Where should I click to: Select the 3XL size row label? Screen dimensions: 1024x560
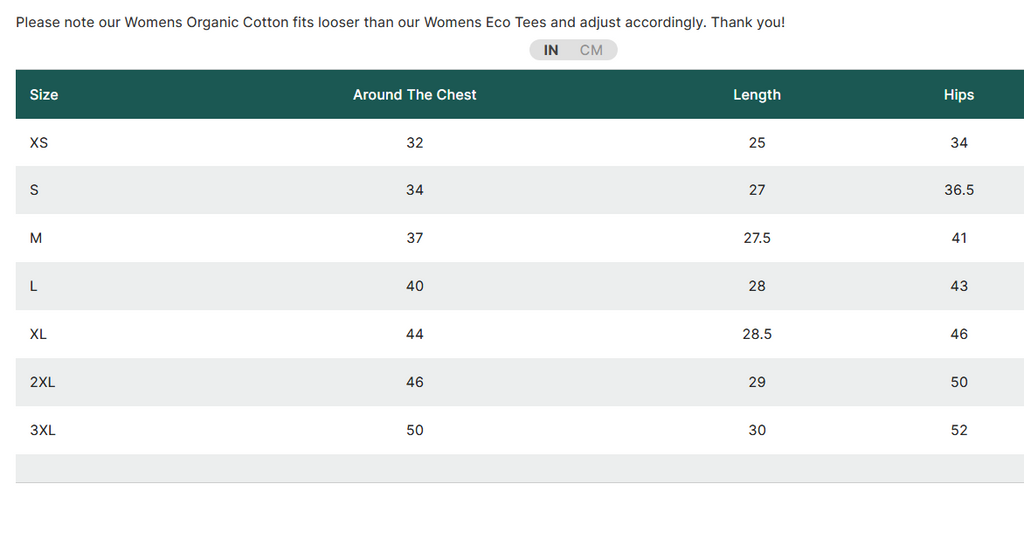click(42, 430)
